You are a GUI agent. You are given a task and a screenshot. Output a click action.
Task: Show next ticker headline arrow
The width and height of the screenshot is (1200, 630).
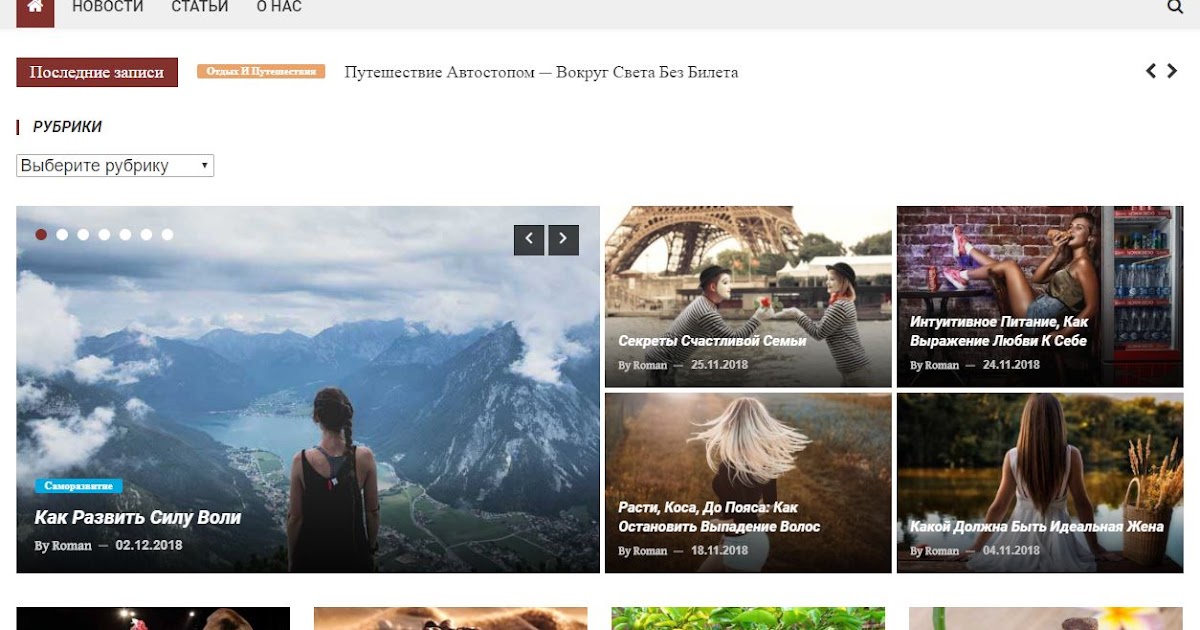tap(1172, 71)
